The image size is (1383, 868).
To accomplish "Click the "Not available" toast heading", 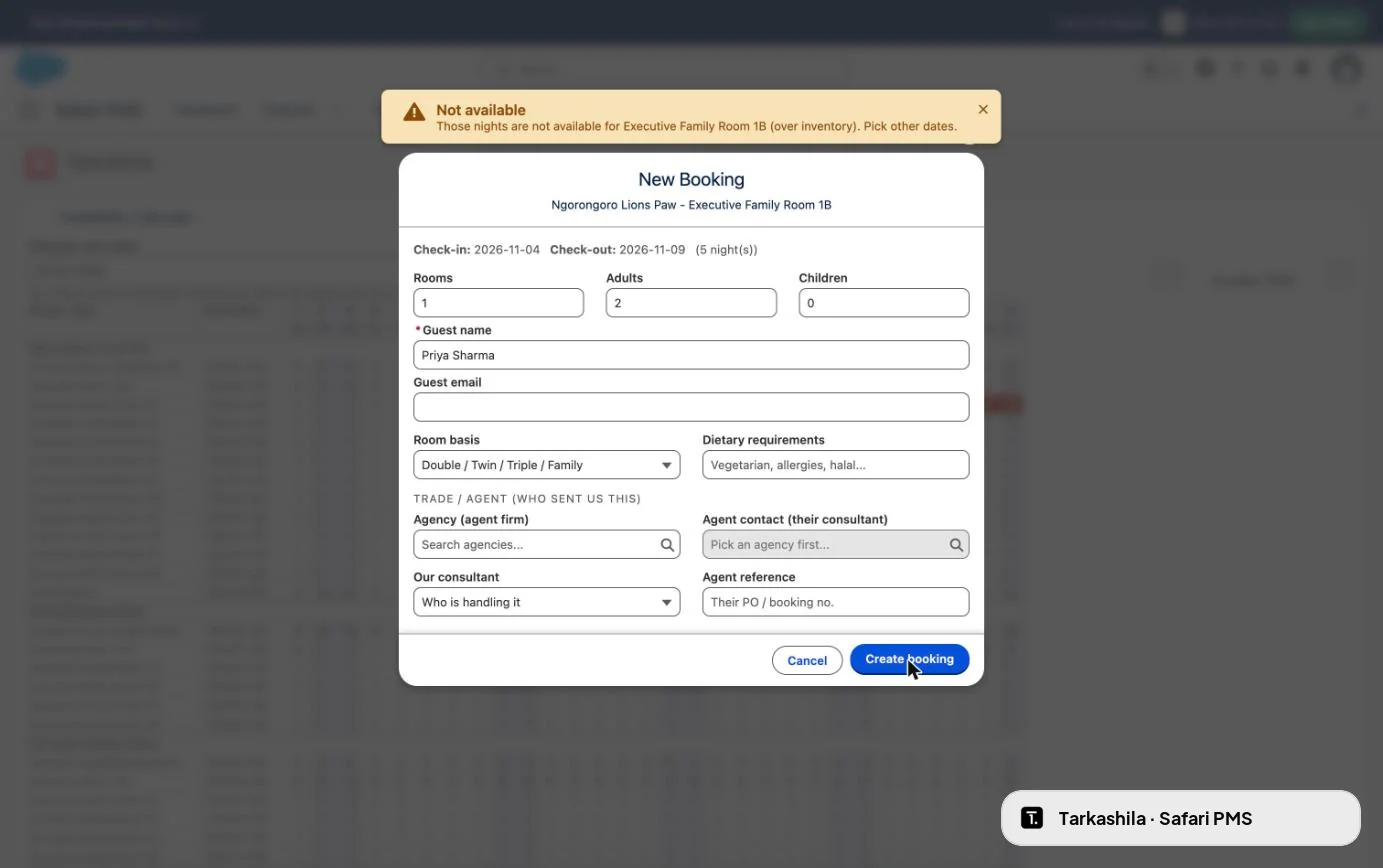I will pos(481,110).
